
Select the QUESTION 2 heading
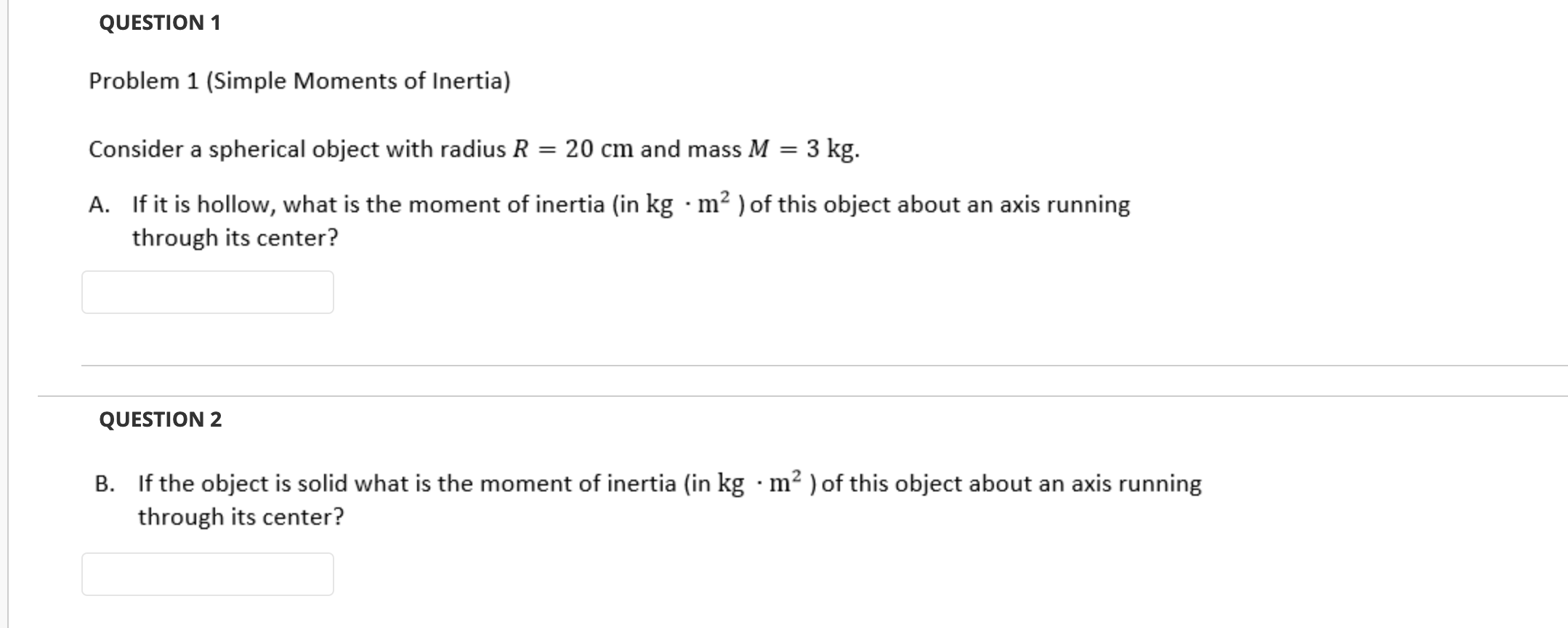(x=161, y=419)
